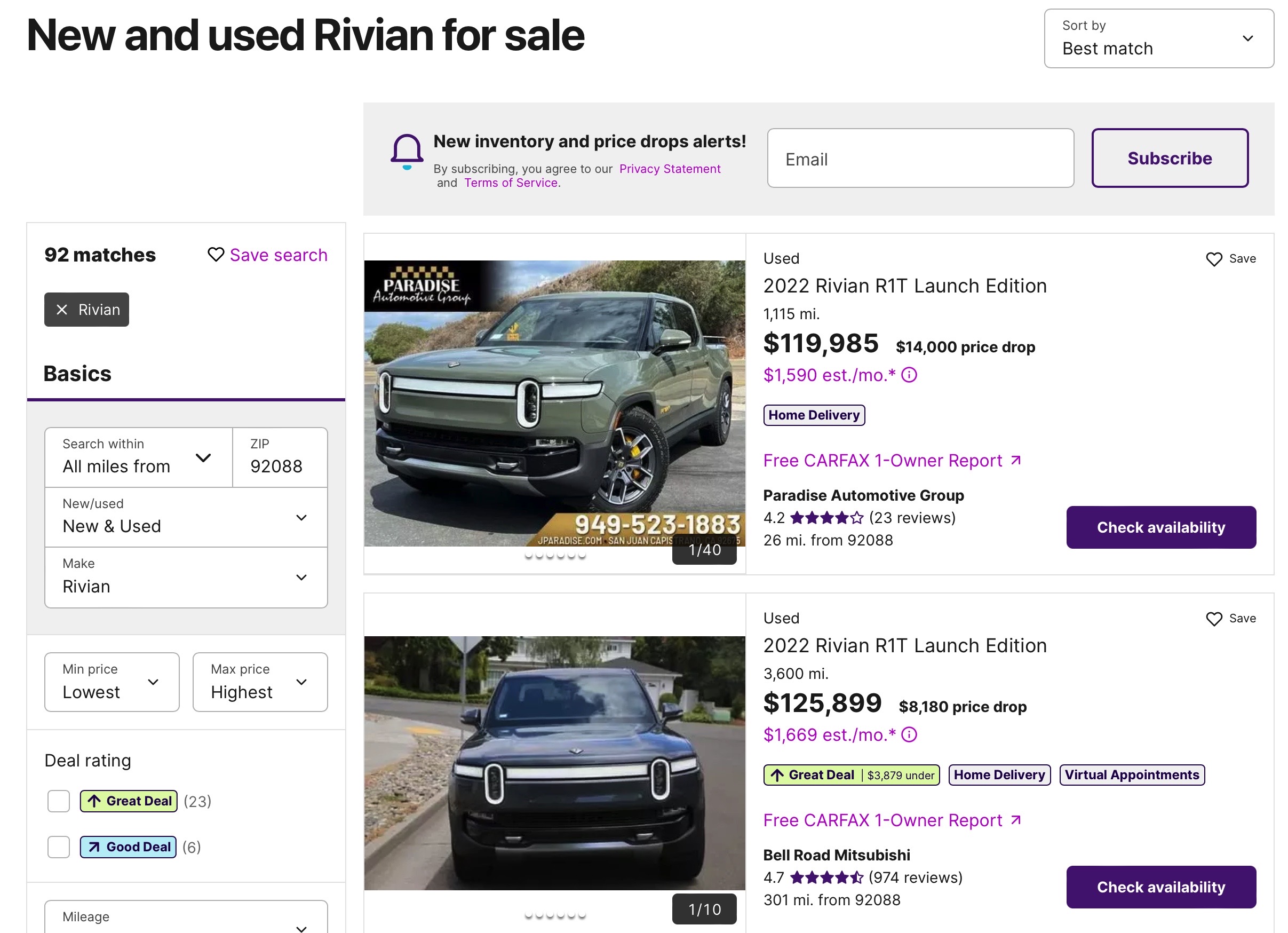Click the Home Delivery badge on the $119,985 listing
The height and width of the screenshot is (933, 1288).
tap(814, 415)
